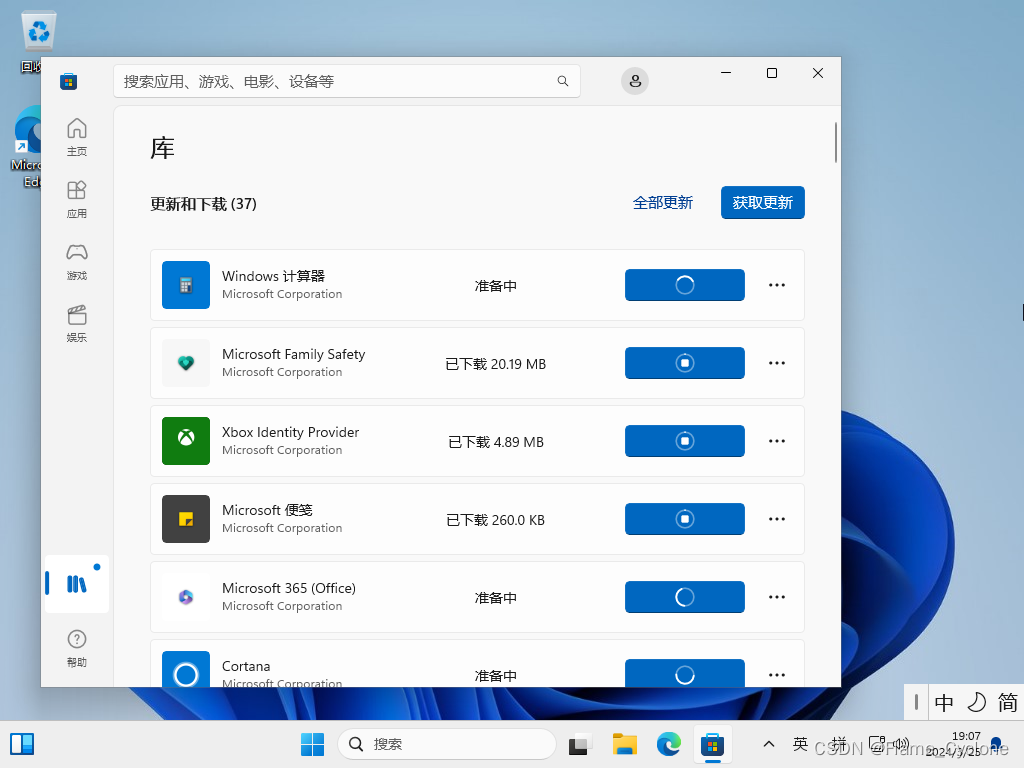Image resolution: width=1024 pixels, height=768 pixels.
Task: Open the Widgets panel on the taskbar
Action: 22,744
